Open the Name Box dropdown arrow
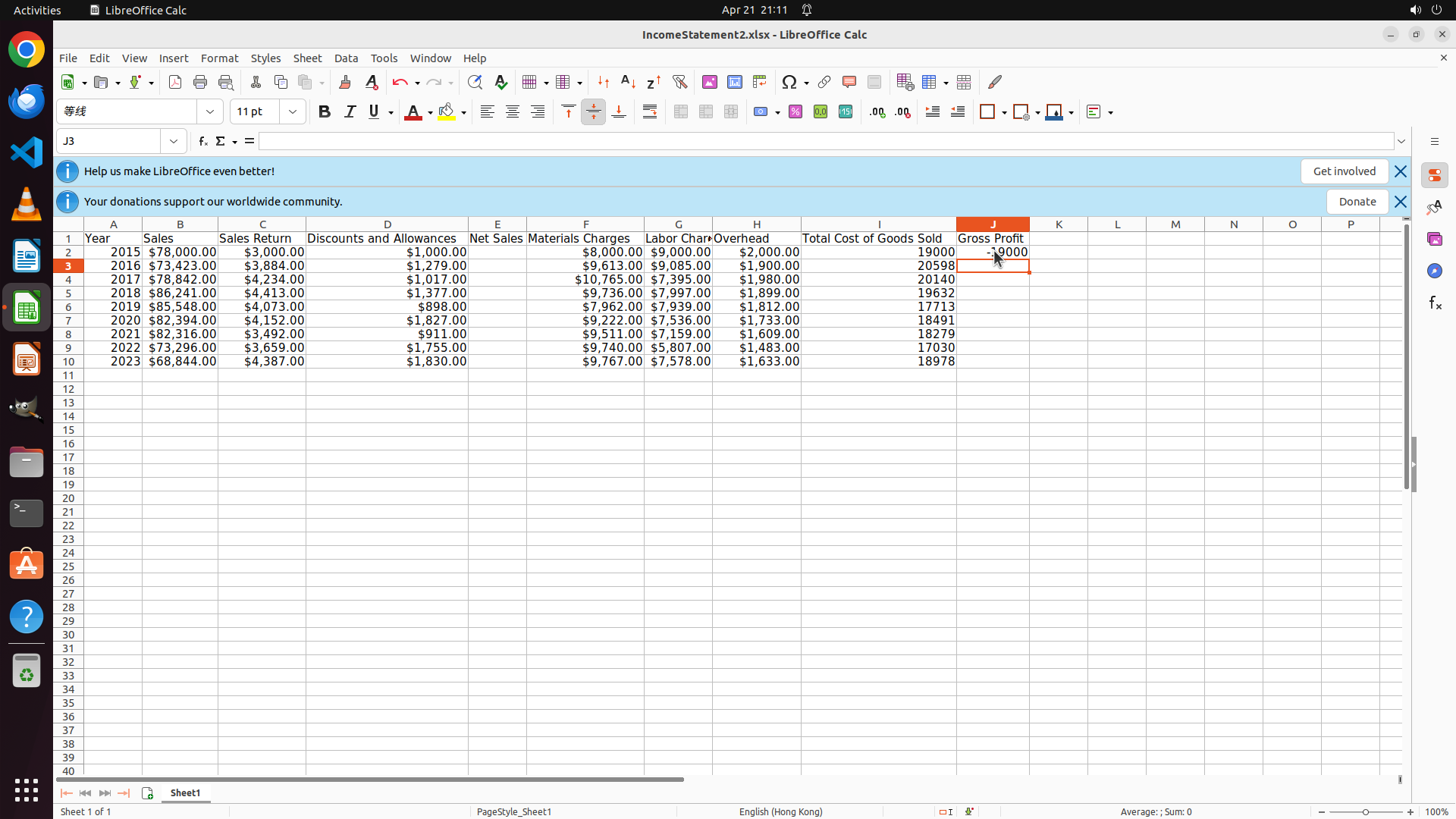 [x=174, y=141]
